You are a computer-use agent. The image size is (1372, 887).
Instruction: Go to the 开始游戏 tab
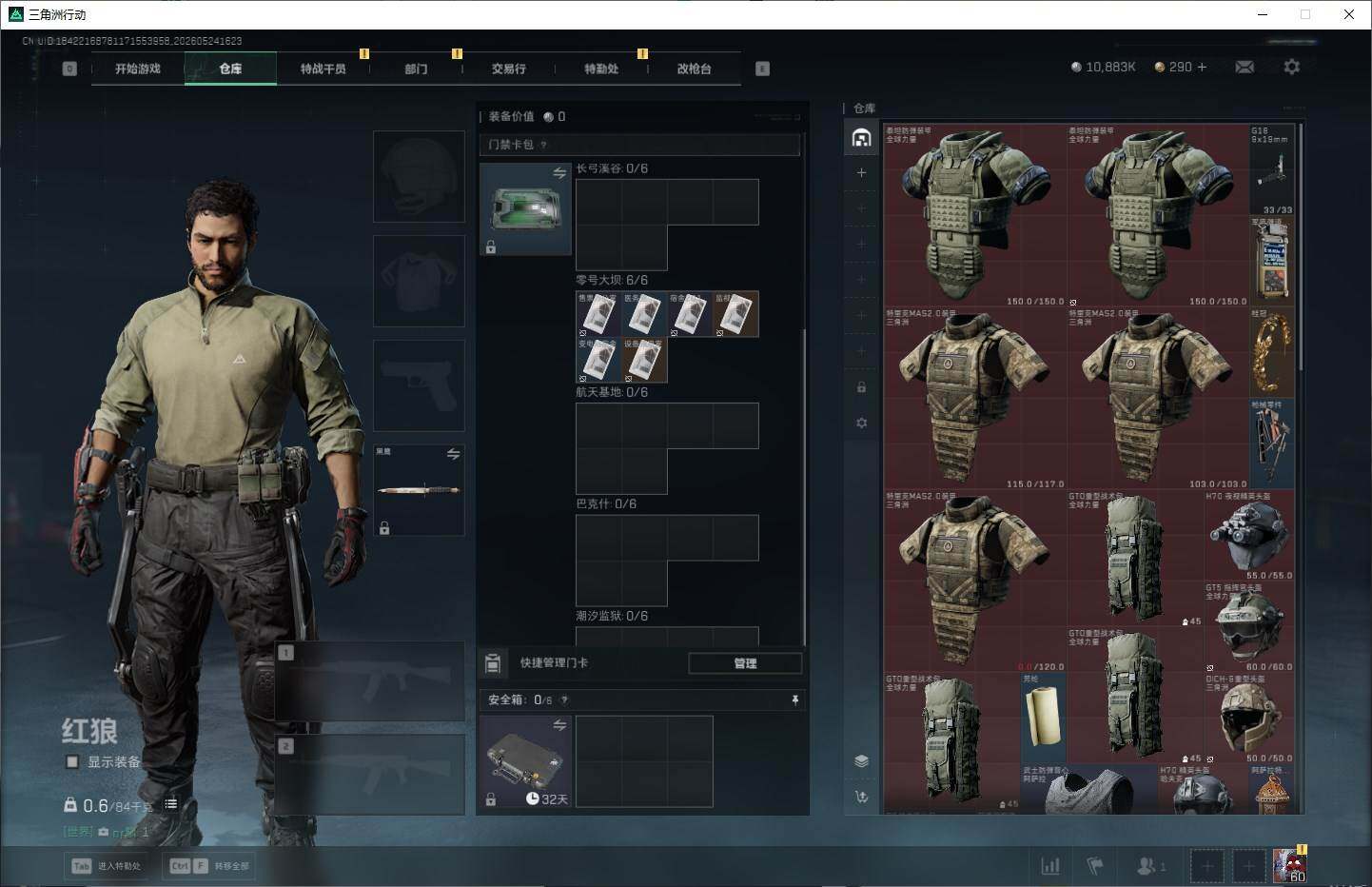(x=138, y=69)
